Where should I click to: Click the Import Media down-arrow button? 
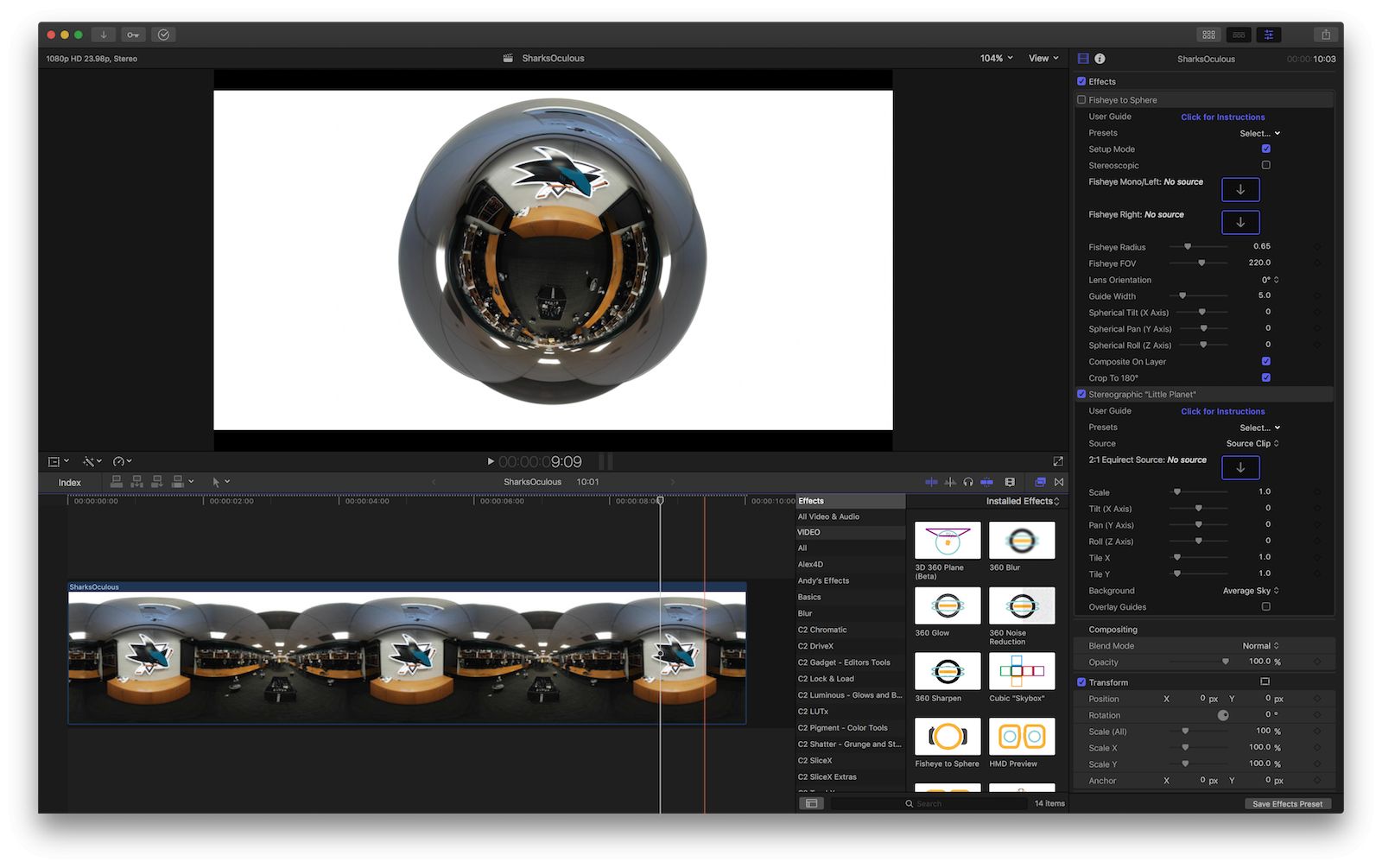(x=104, y=35)
